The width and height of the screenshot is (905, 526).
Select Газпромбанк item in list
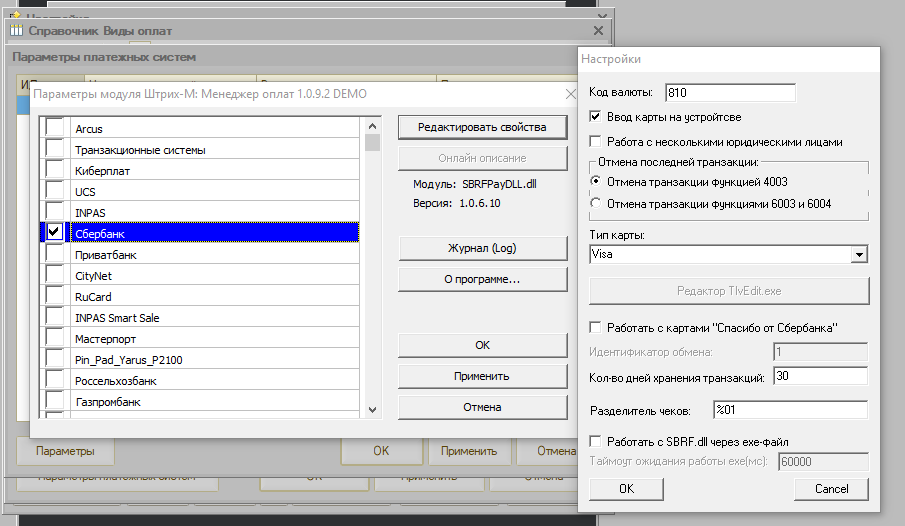tap(108, 402)
